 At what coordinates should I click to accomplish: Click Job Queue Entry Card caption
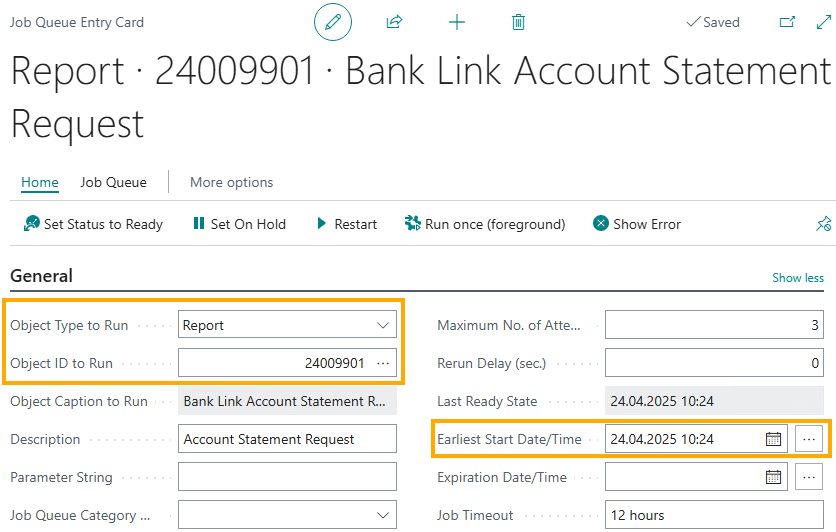[x=77, y=22]
